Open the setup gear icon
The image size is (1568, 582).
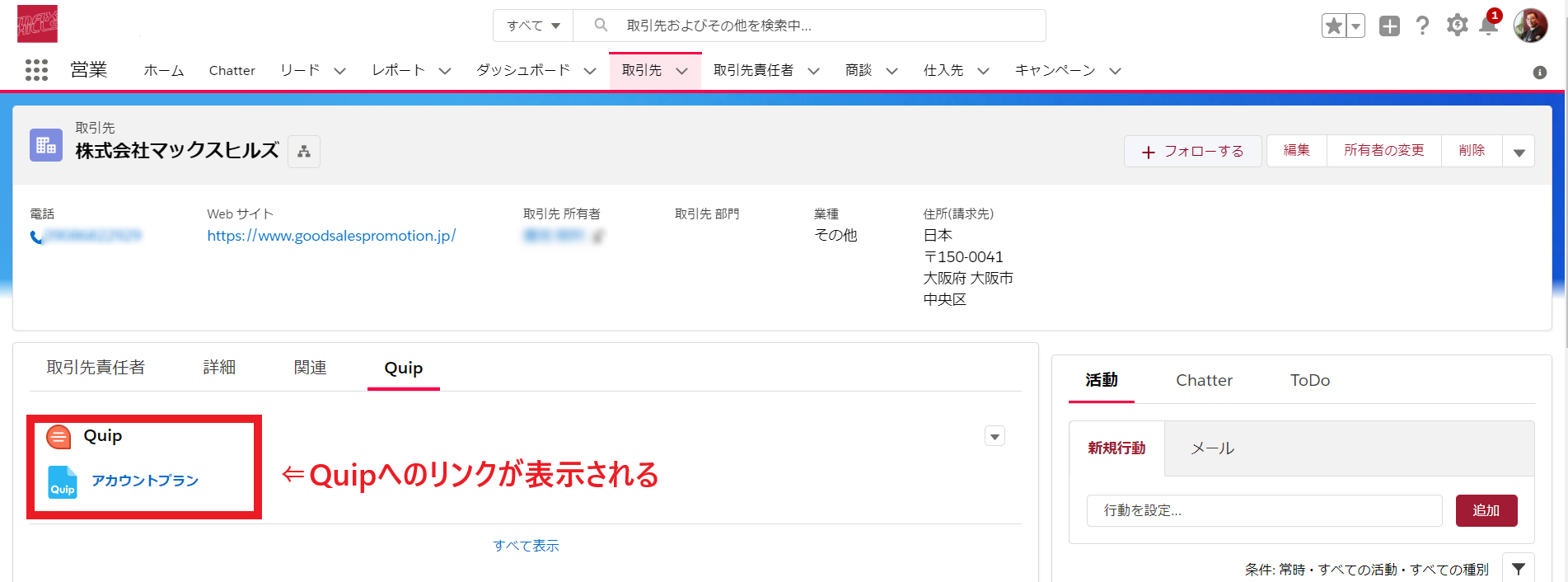pyautogui.click(x=1457, y=26)
